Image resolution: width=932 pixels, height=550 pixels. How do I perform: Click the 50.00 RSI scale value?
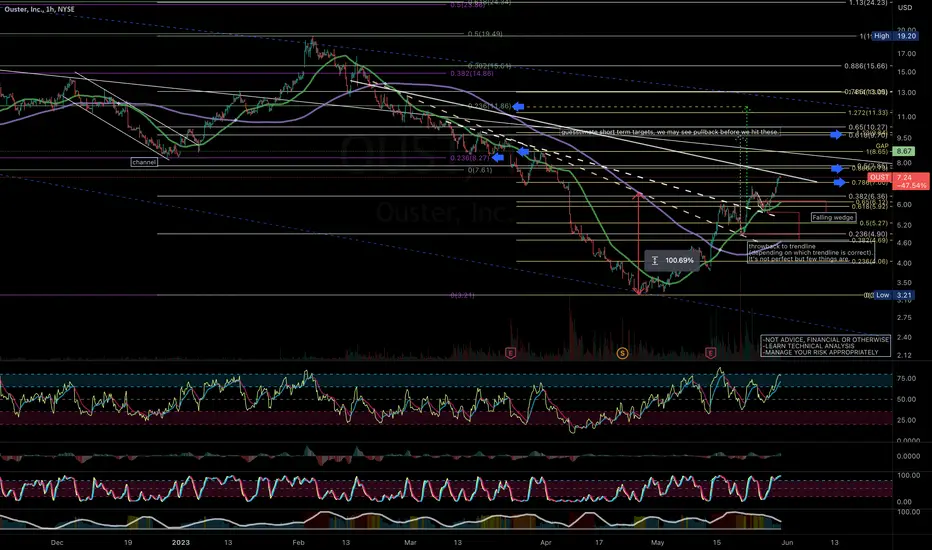click(x=906, y=400)
